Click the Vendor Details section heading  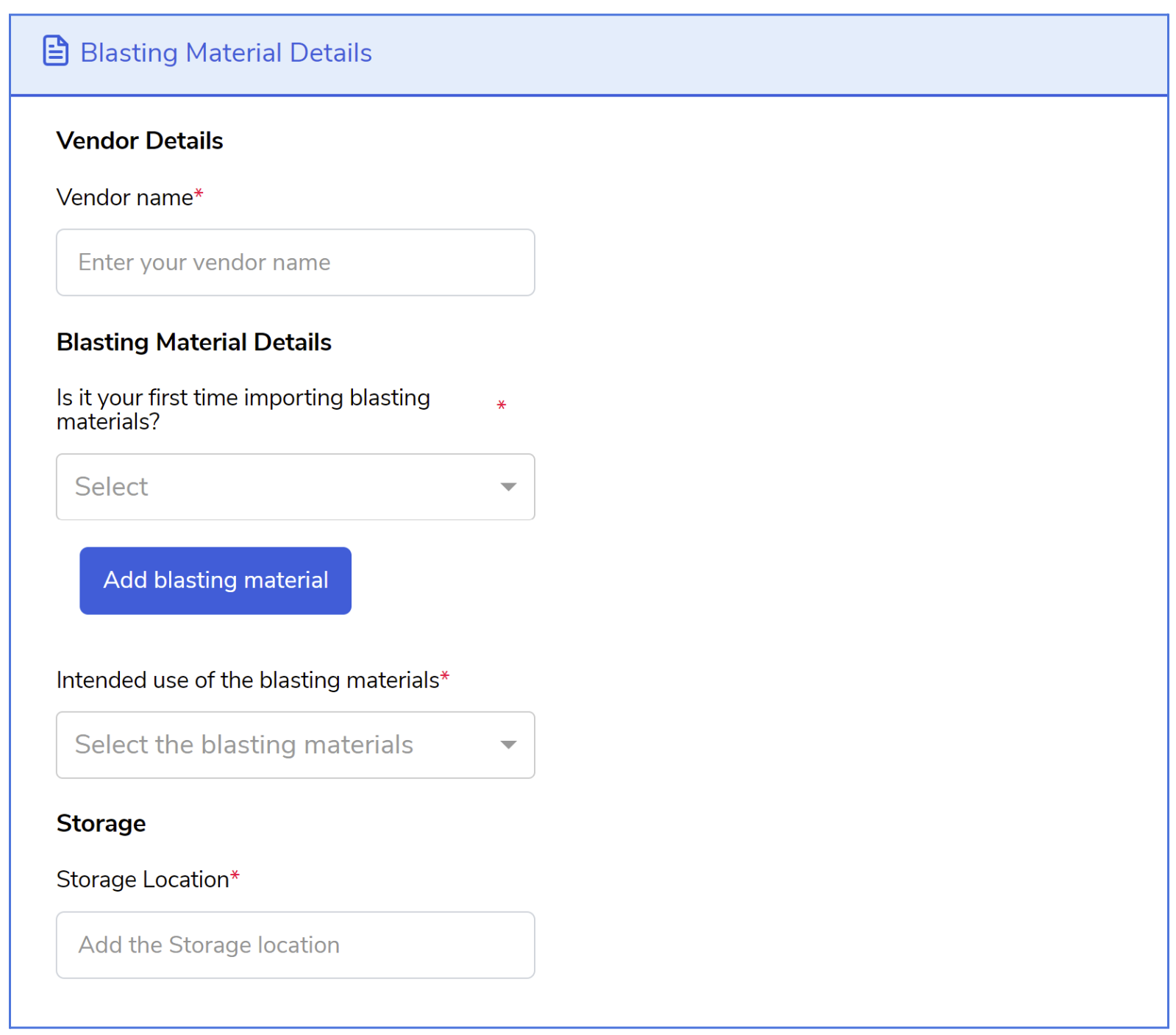point(140,141)
